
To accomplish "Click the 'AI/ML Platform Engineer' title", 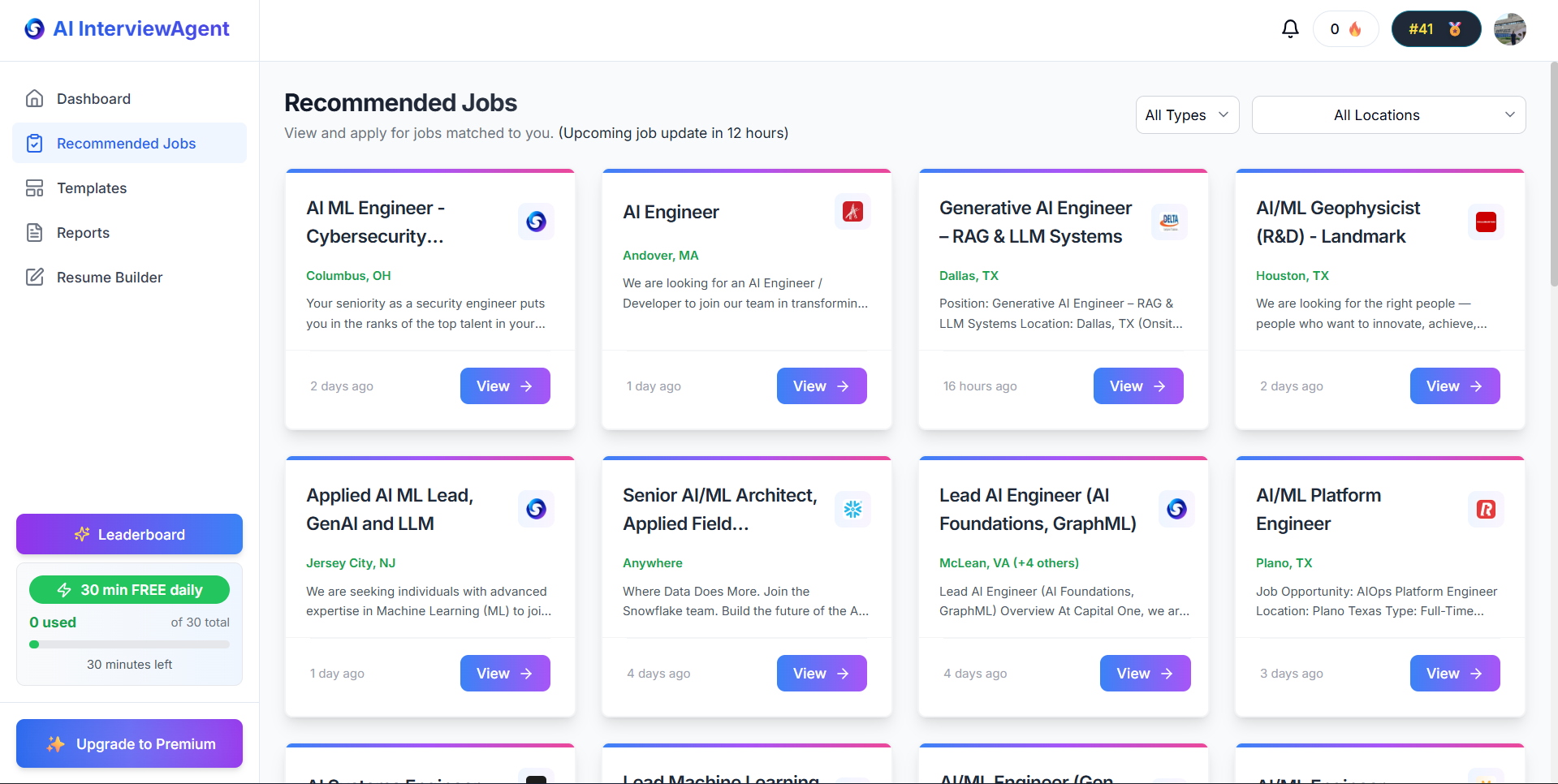I will tap(1318, 510).
